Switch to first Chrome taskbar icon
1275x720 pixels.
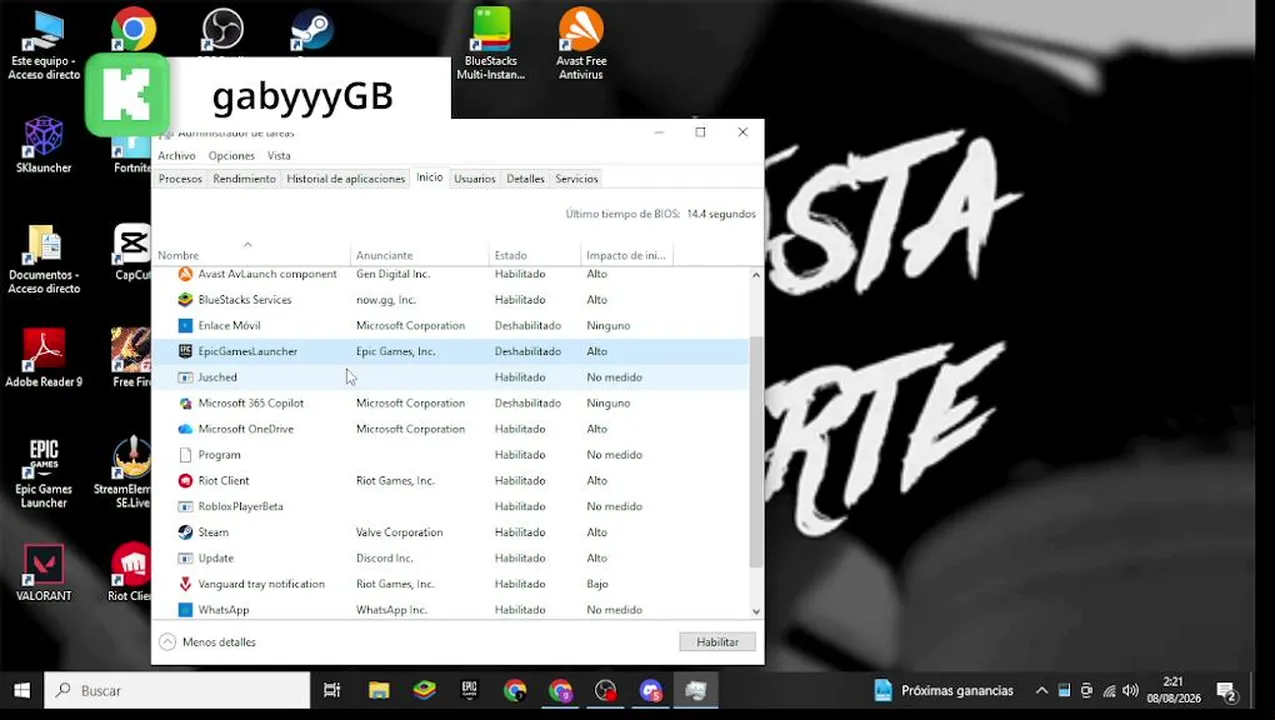click(x=515, y=690)
